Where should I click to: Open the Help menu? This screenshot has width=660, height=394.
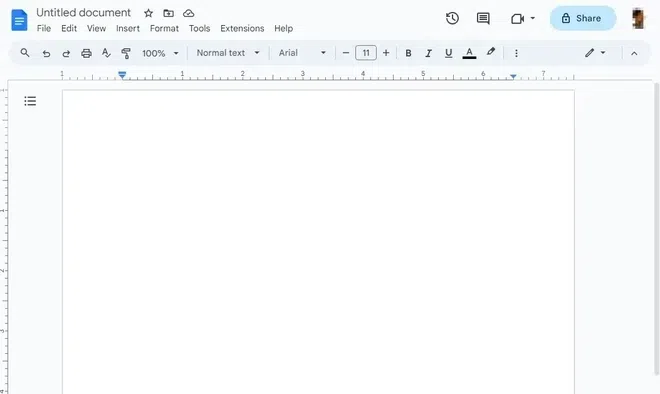(283, 29)
